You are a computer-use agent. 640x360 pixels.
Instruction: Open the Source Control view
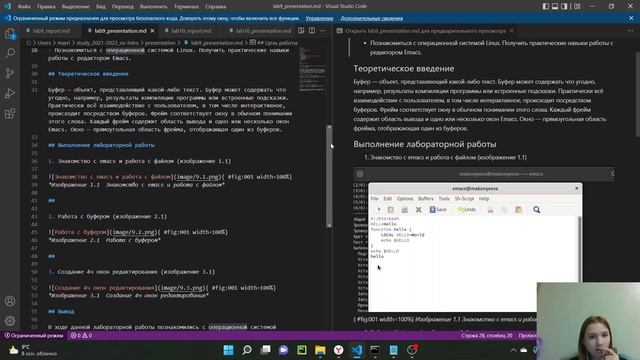(10, 73)
